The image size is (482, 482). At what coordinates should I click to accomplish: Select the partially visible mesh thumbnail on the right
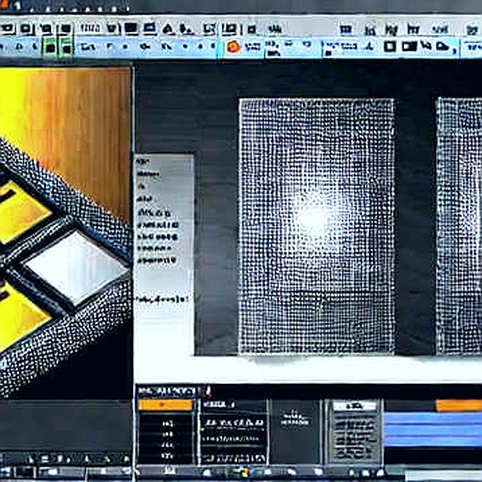(x=459, y=226)
